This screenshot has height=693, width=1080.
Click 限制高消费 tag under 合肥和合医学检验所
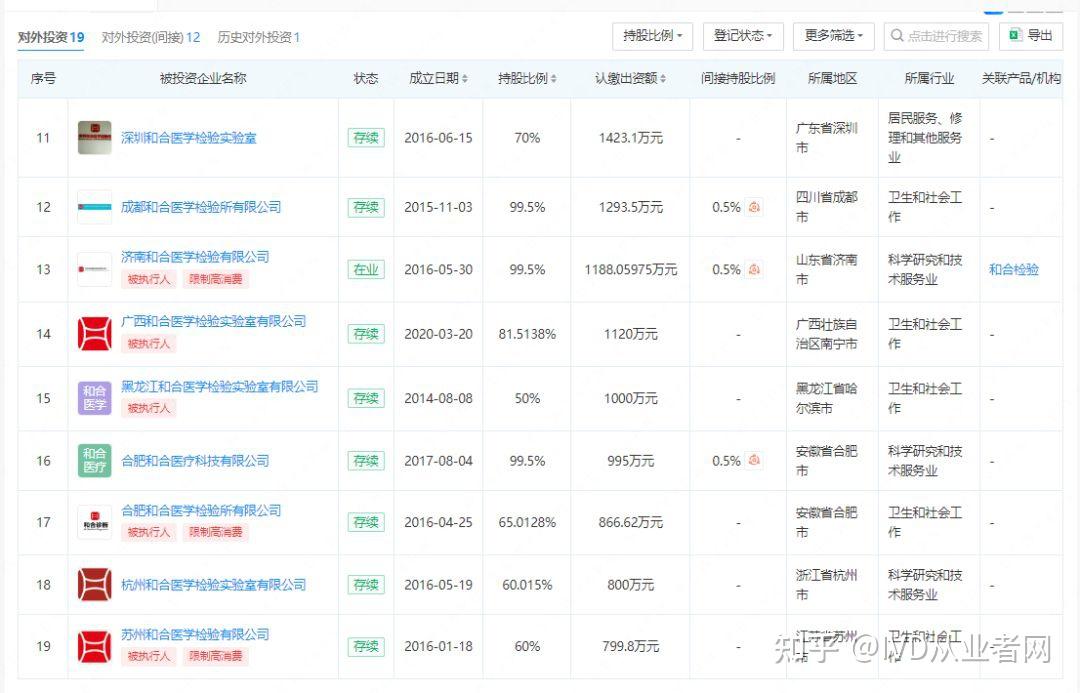[216, 532]
